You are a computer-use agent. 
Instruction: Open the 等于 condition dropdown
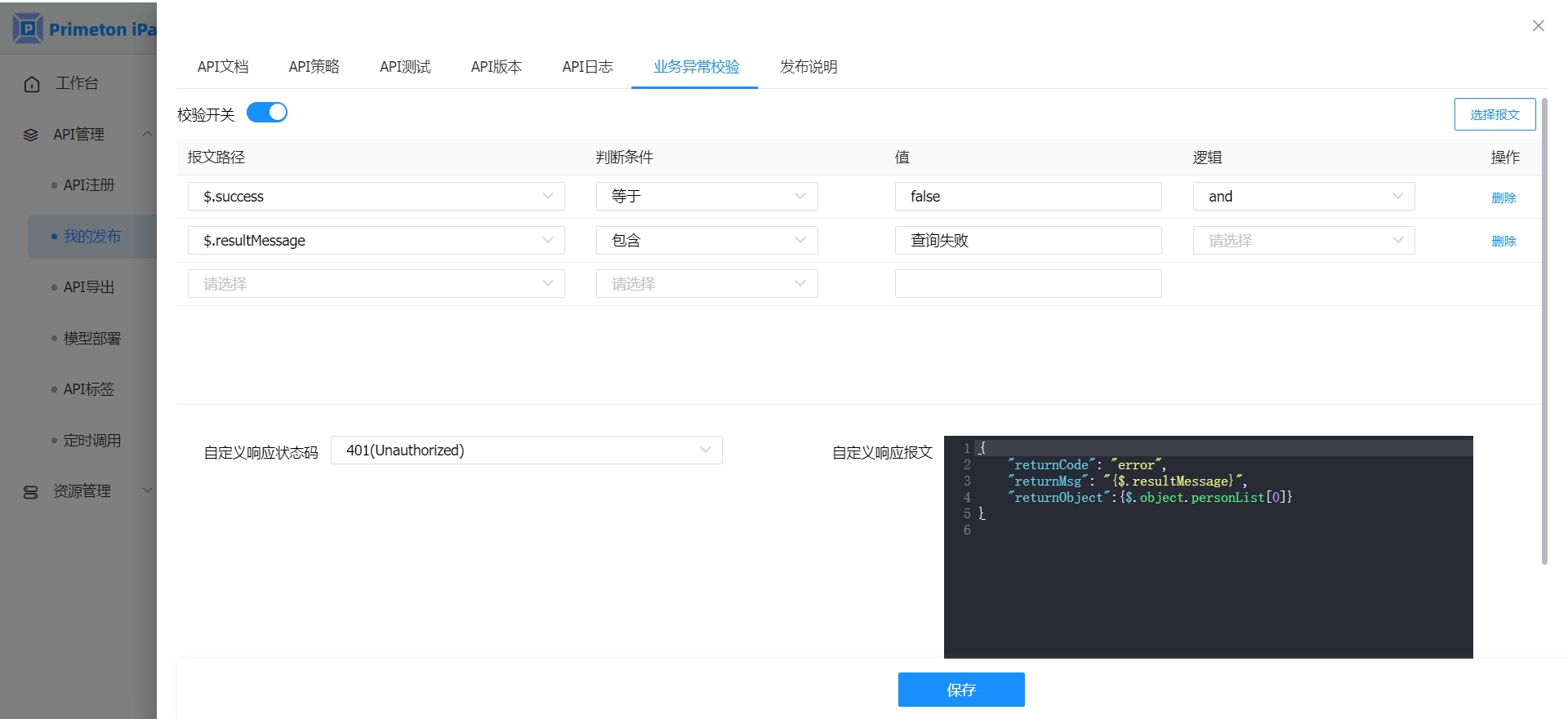pyautogui.click(x=706, y=197)
